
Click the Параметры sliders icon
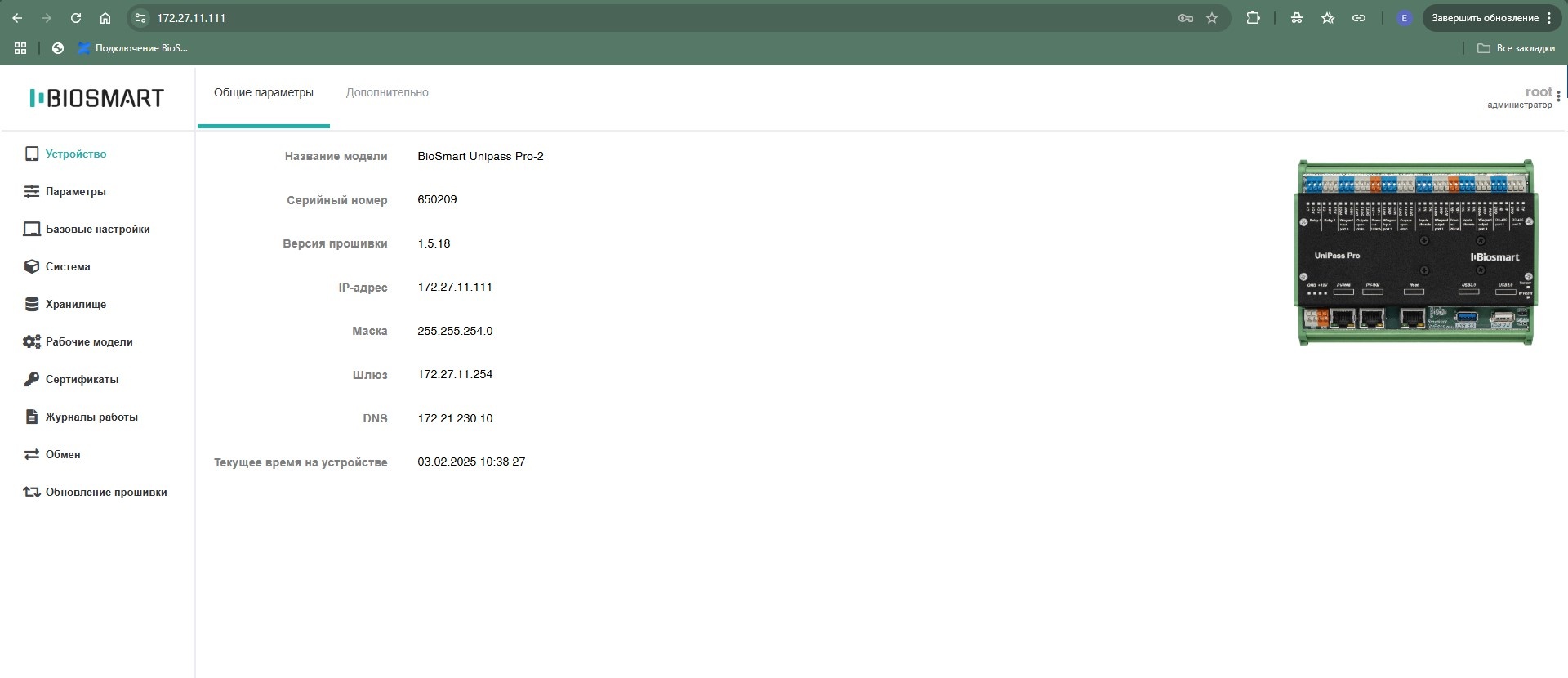coord(32,191)
